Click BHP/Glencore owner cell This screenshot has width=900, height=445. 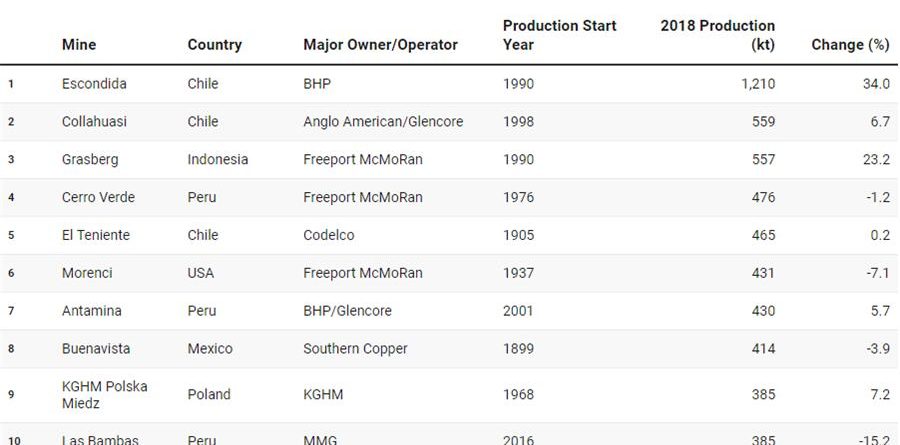347,312
